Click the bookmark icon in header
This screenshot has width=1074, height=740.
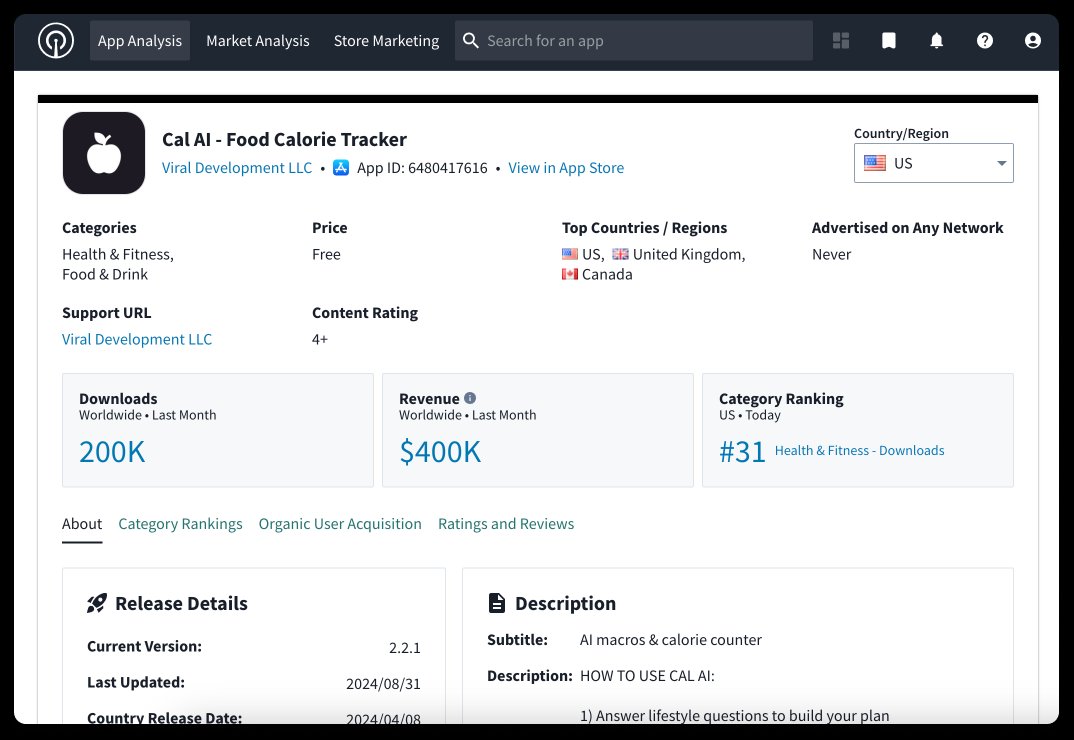tap(889, 41)
